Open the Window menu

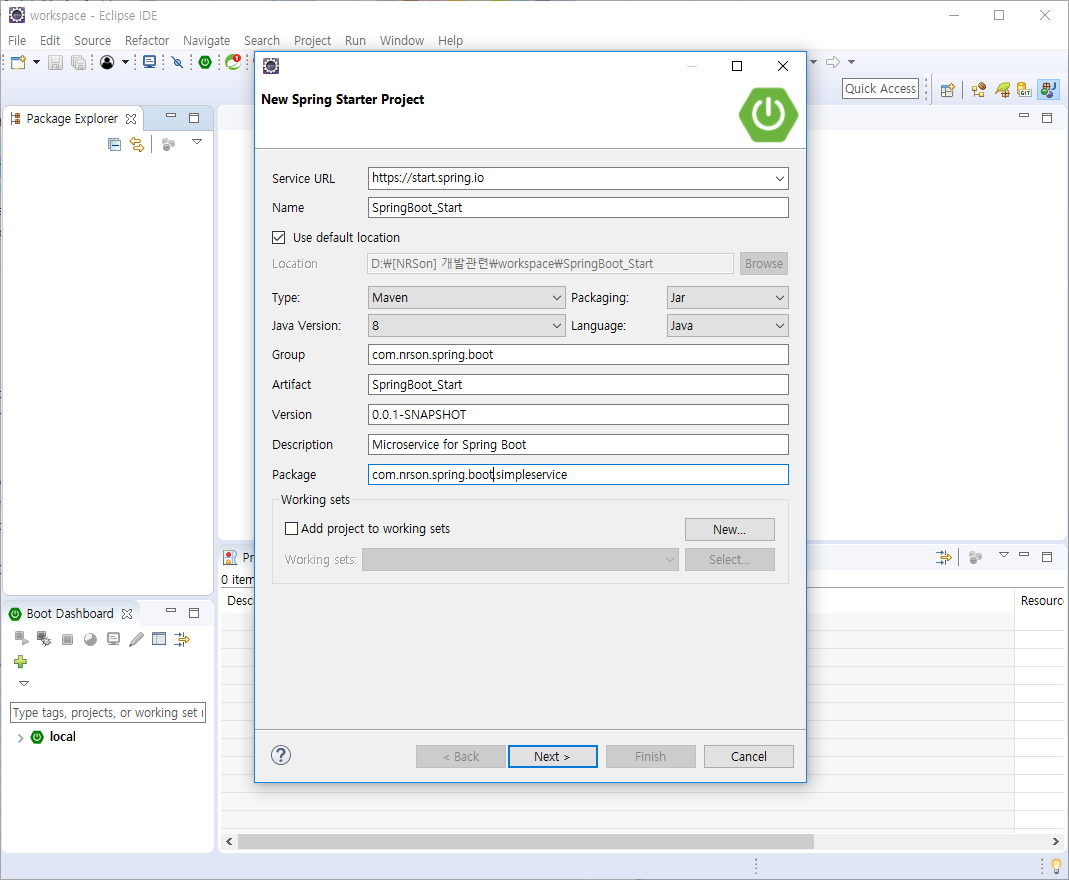tap(402, 40)
